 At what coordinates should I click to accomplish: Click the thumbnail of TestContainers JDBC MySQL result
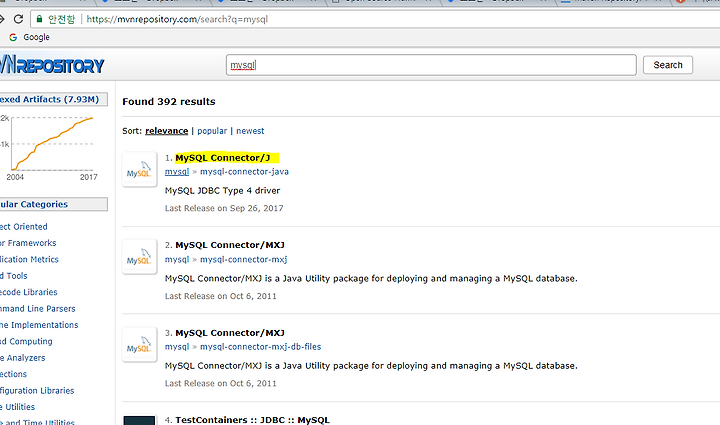click(140, 420)
